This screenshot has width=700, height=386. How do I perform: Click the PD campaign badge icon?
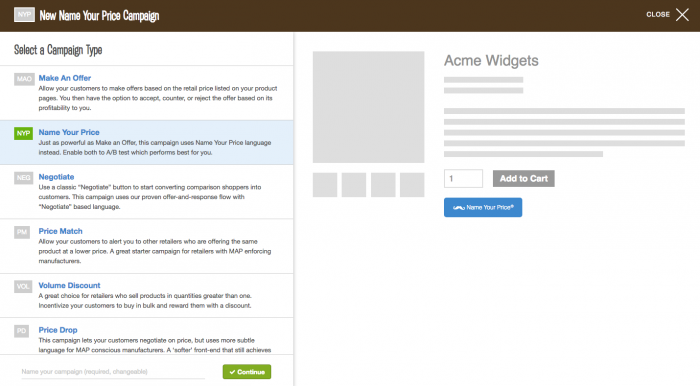click(x=21, y=331)
